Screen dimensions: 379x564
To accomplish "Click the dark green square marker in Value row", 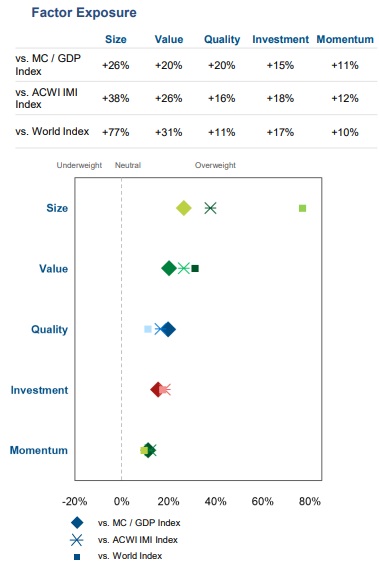I will (x=195, y=268).
